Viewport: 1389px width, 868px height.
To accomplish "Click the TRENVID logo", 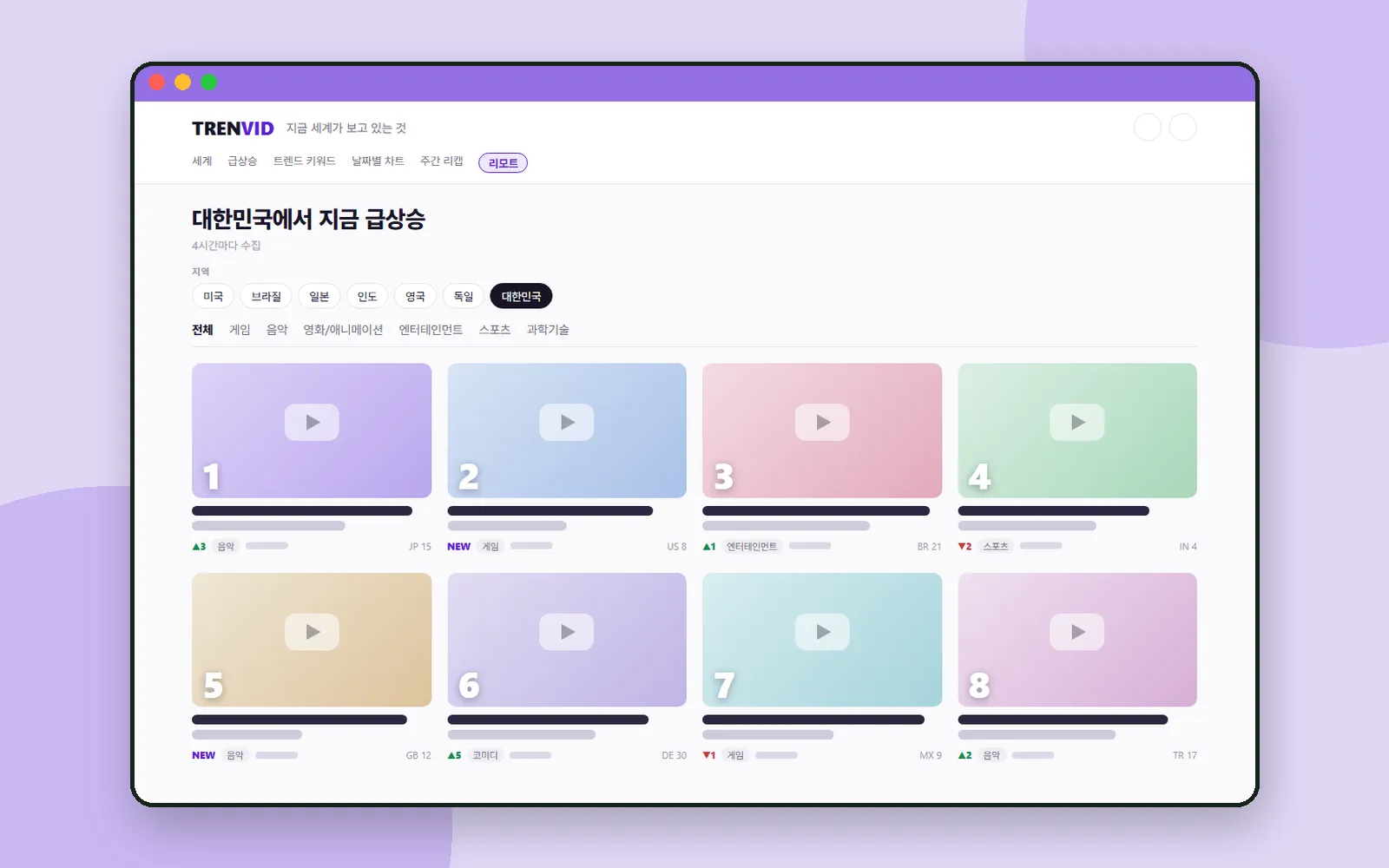I will click(x=233, y=128).
